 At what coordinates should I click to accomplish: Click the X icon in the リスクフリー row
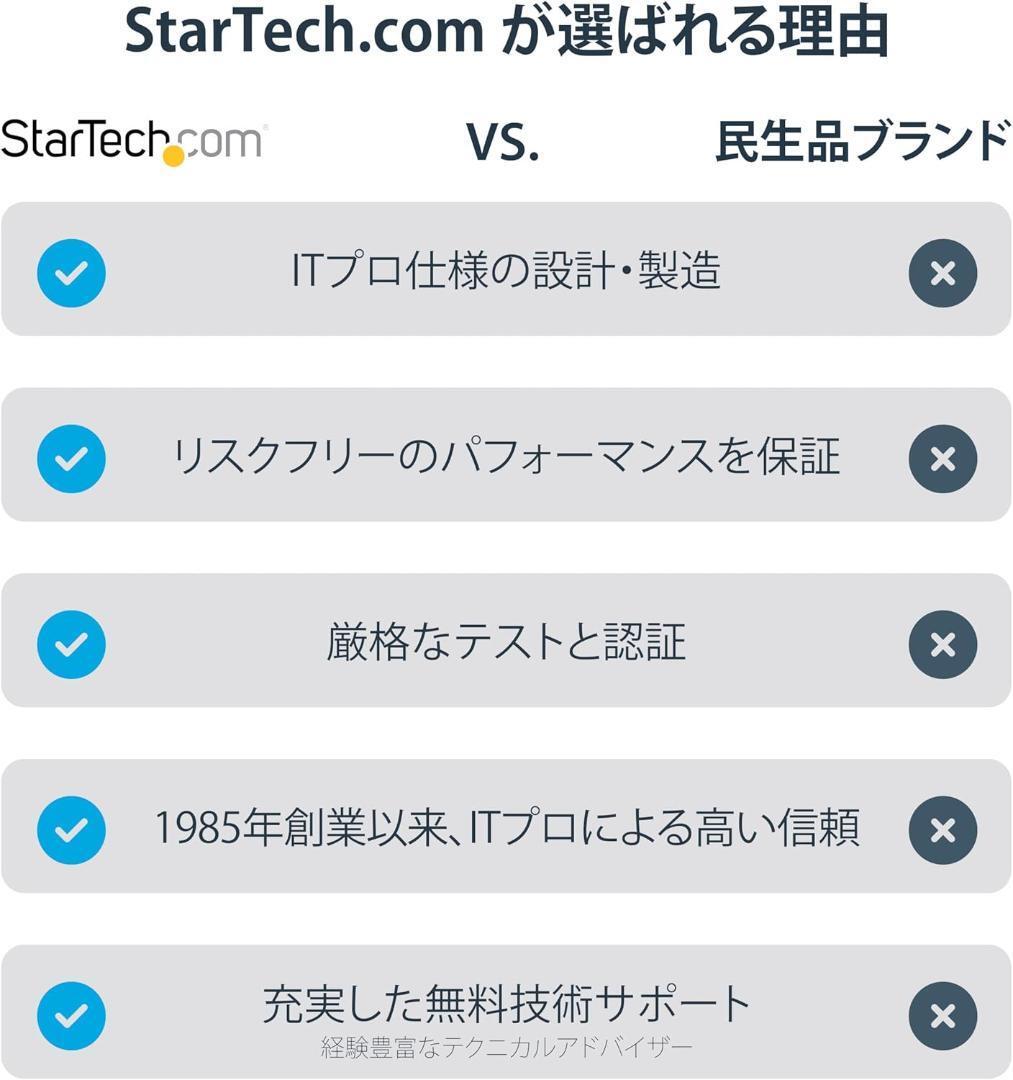pyautogui.click(x=942, y=458)
